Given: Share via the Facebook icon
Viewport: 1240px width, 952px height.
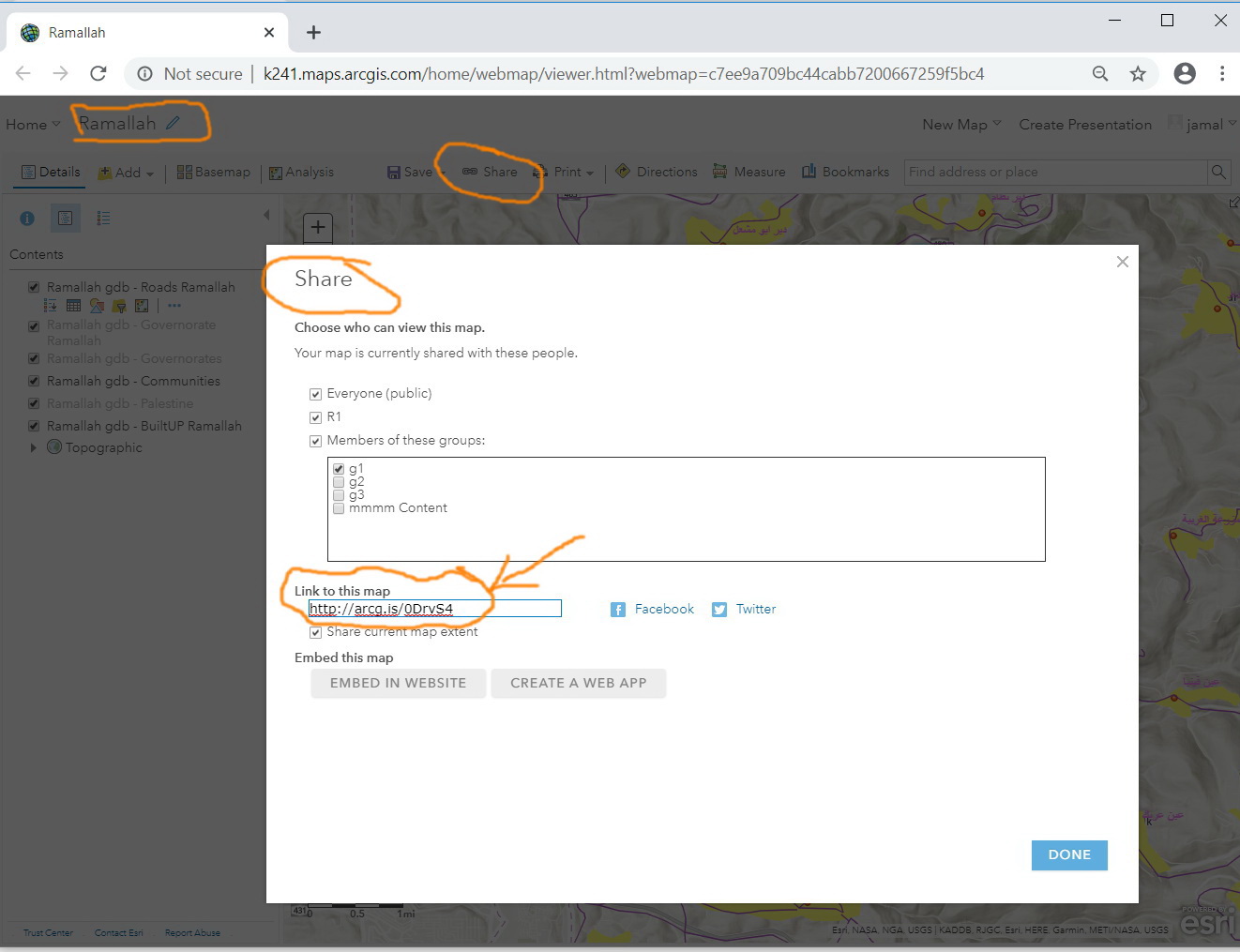Looking at the screenshot, I should [x=618, y=610].
